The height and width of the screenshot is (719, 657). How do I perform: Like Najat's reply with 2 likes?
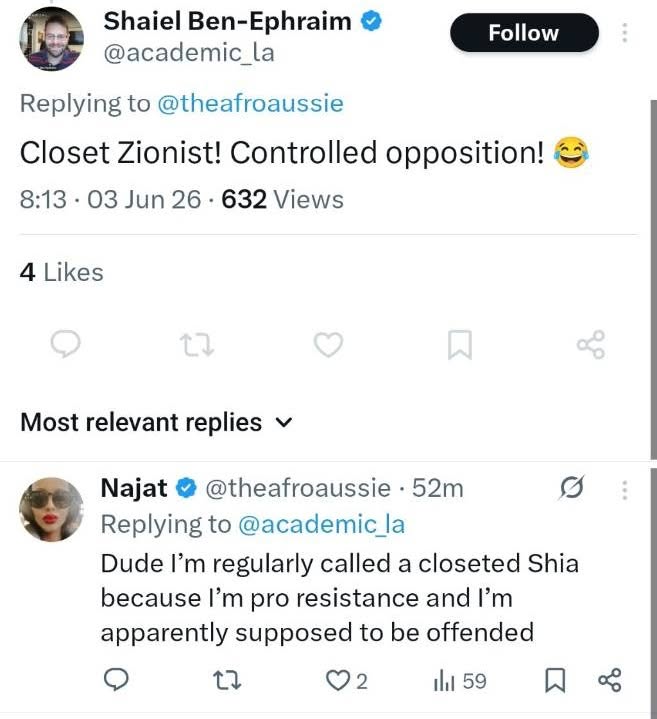point(346,681)
